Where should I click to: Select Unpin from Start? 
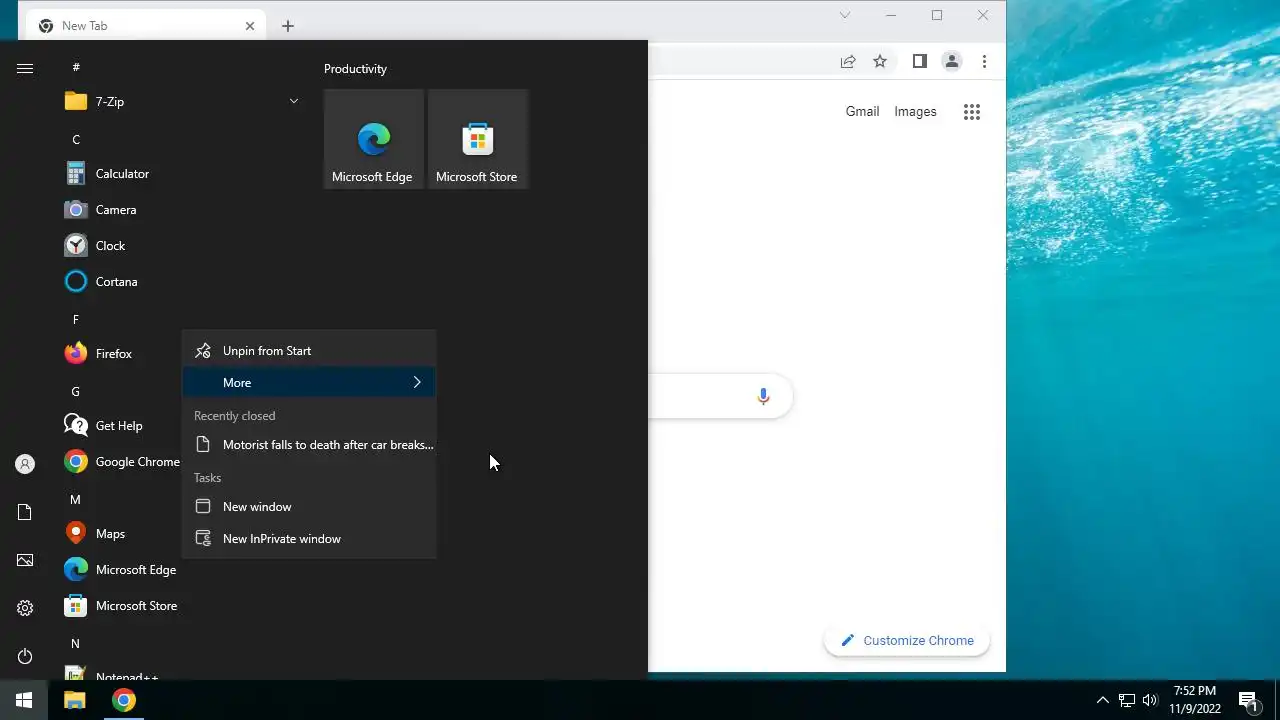tap(309, 351)
